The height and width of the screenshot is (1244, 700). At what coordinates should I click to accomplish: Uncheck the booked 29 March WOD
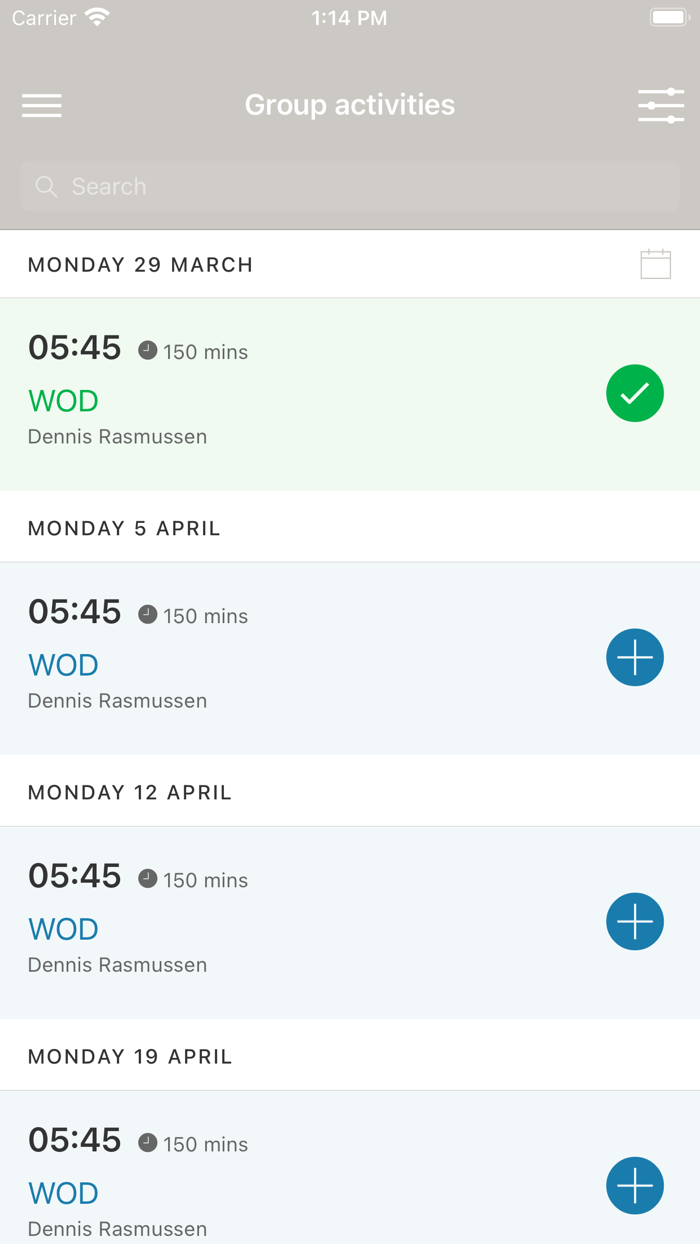tap(635, 394)
